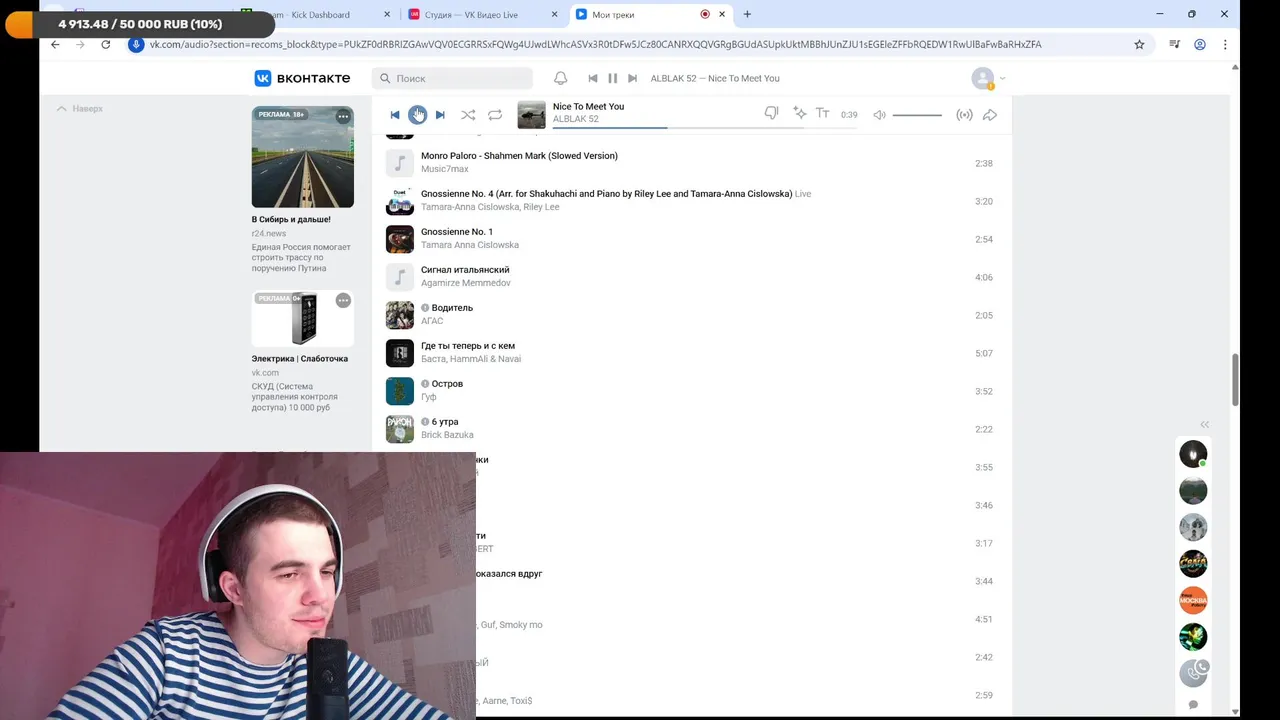Image resolution: width=1280 pixels, height=720 pixels.
Task: Show lyrics using the Tt icon
Action: (x=823, y=114)
